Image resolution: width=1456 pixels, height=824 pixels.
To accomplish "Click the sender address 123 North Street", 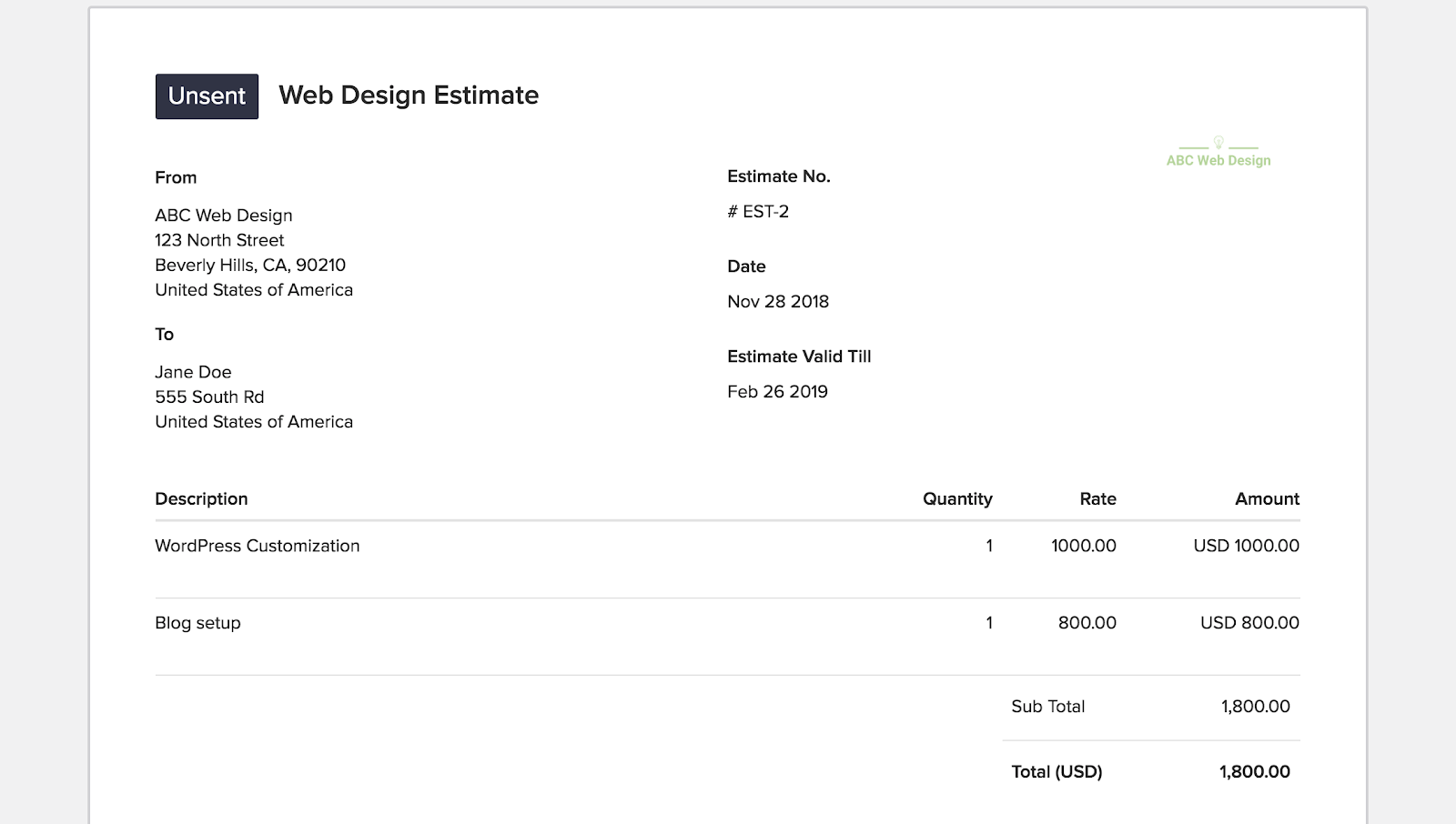I will tap(218, 240).
